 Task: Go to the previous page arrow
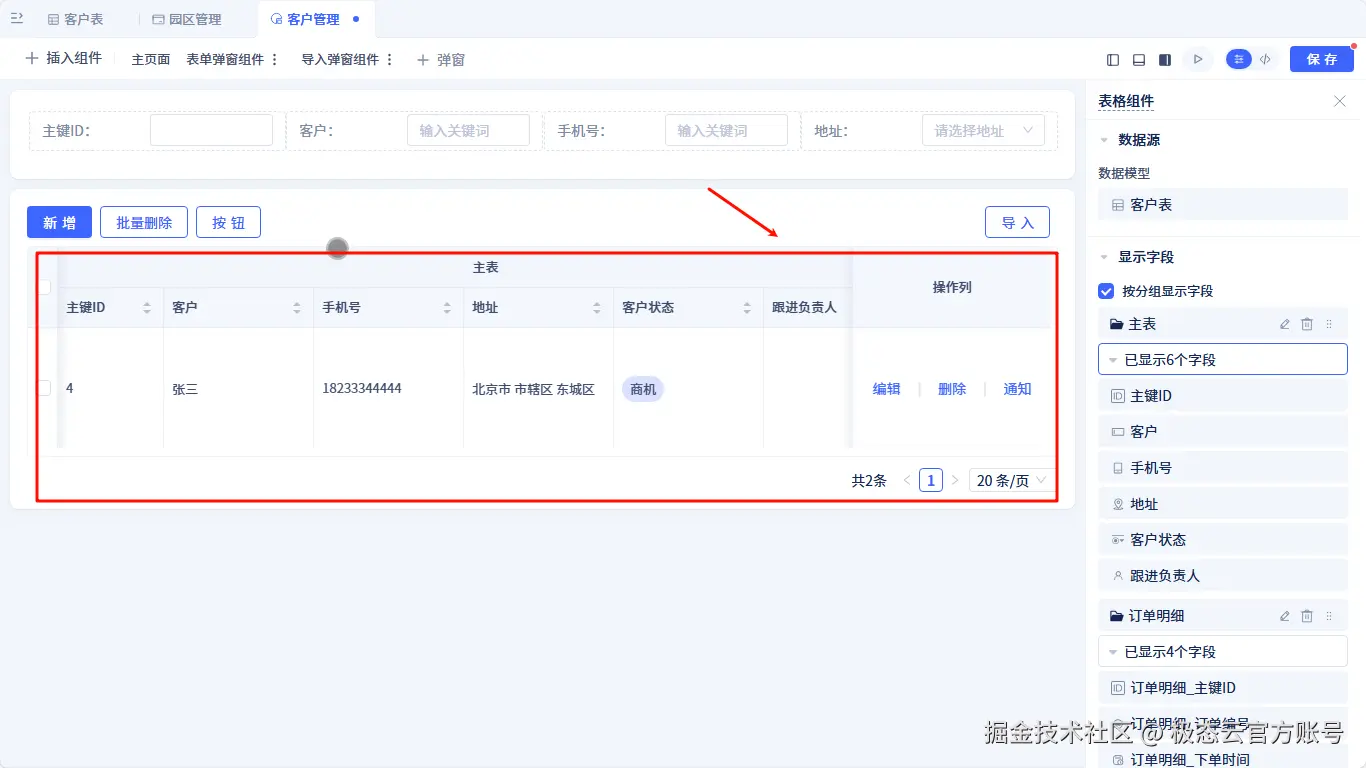point(907,481)
